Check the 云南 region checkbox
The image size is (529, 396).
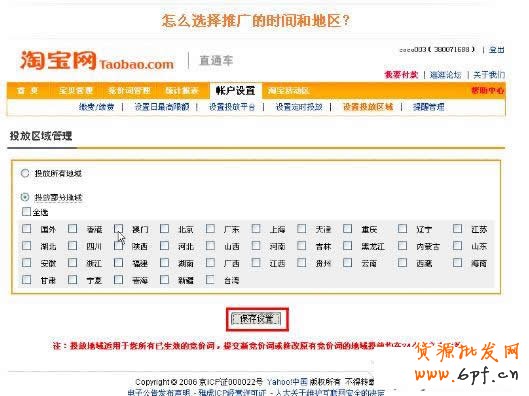pyautogui.click(x=347, y=262)
